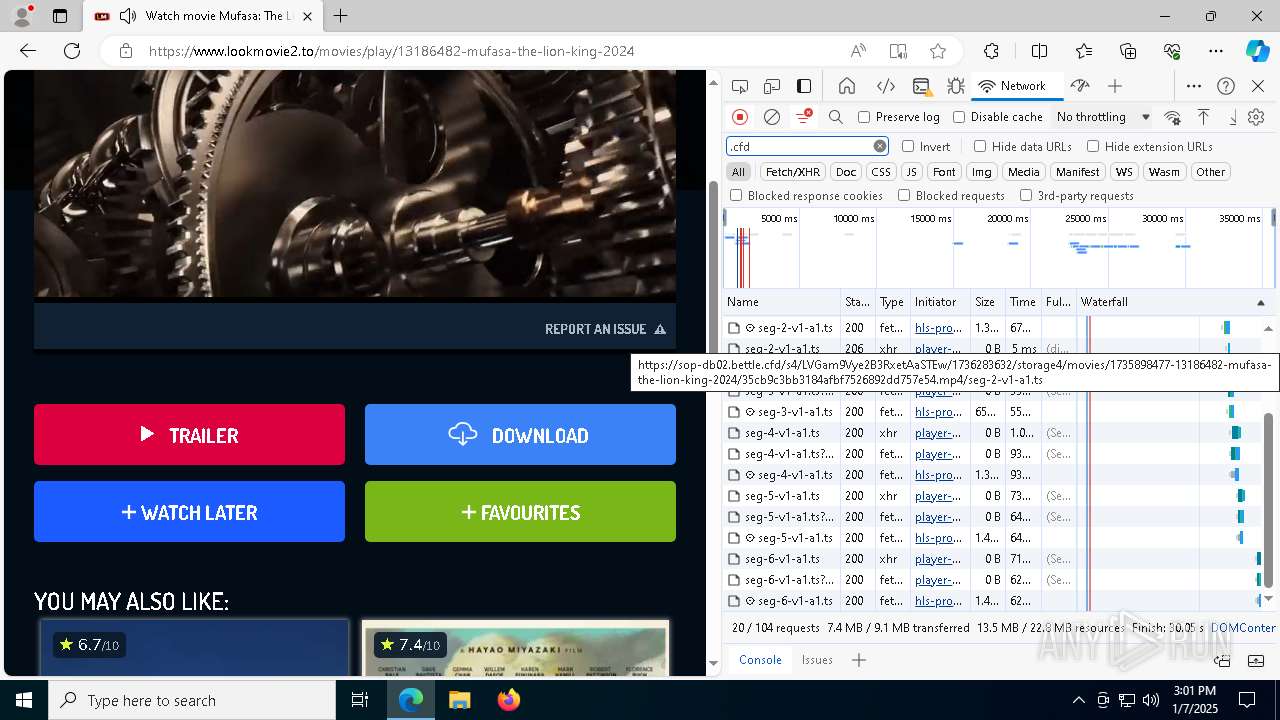Expand quick view drawer plus button
This screenshot has height=720, width=1280.
[858, 660]
